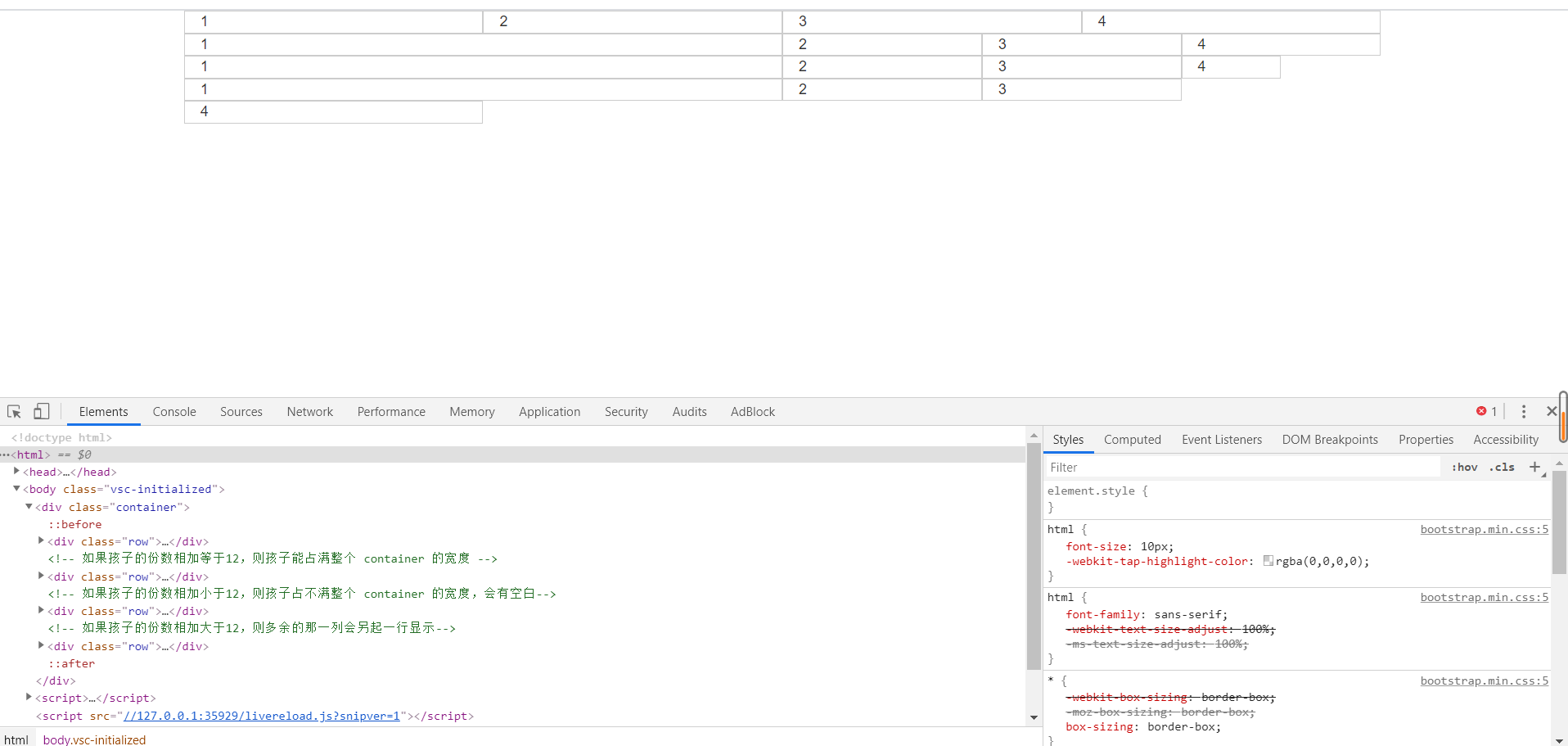Expand the head element node

point(16,471)
